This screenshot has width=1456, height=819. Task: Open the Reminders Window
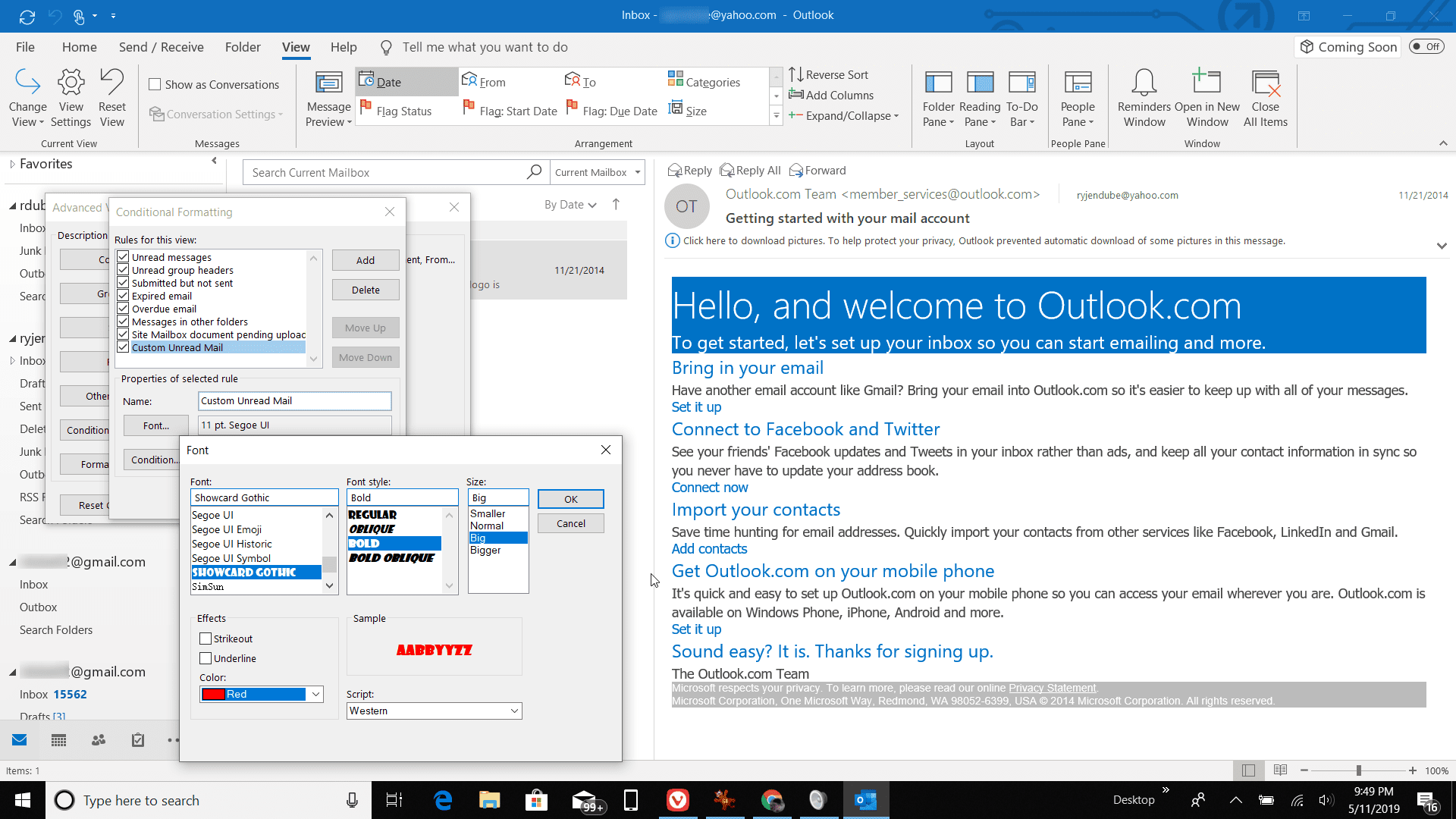[x=1144, y=99]
